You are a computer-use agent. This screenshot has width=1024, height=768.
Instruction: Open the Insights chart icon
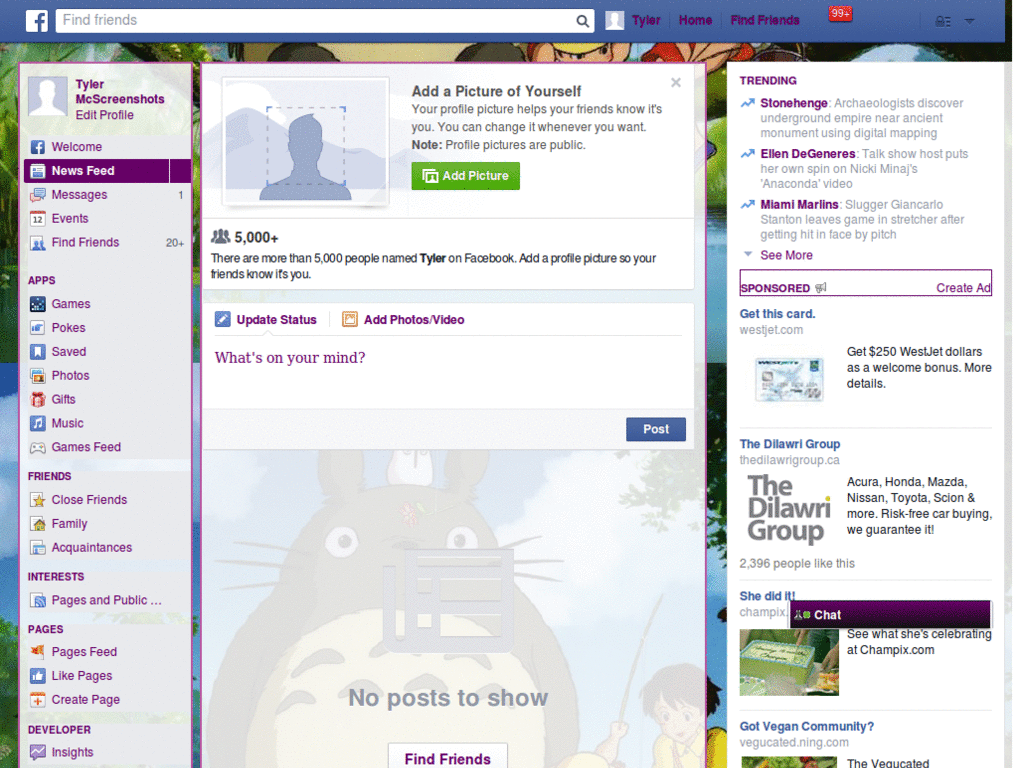pos(38,752)
